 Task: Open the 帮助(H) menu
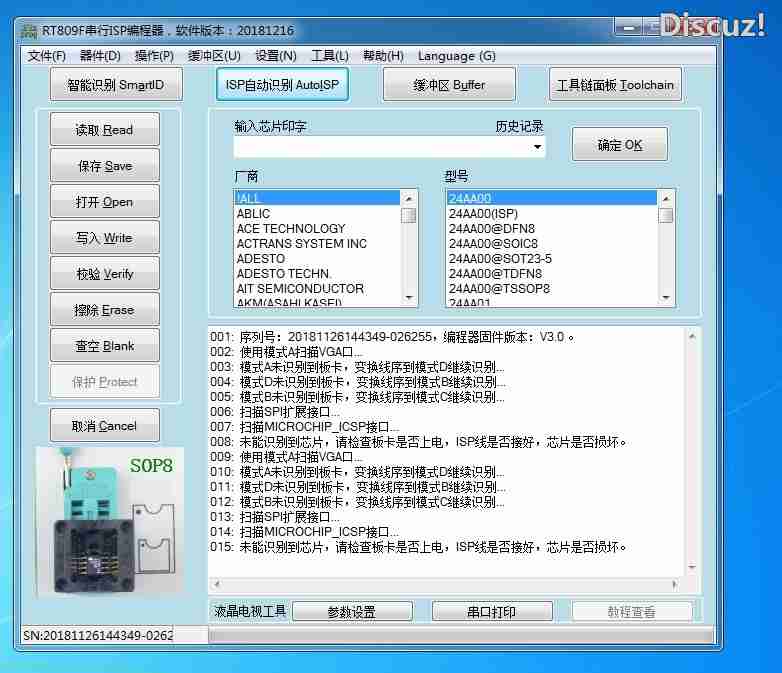pyautogui.click(x=383, y=56)
